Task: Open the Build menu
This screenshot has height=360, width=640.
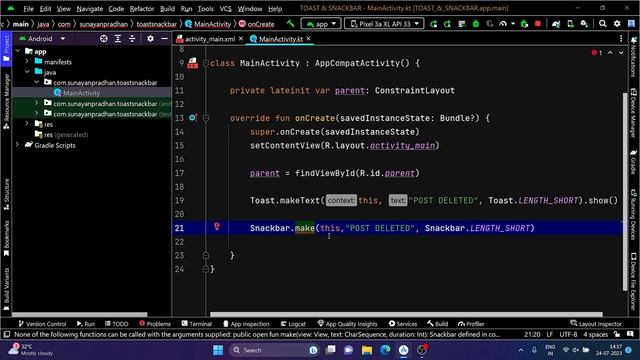Action: coord(167,8)
